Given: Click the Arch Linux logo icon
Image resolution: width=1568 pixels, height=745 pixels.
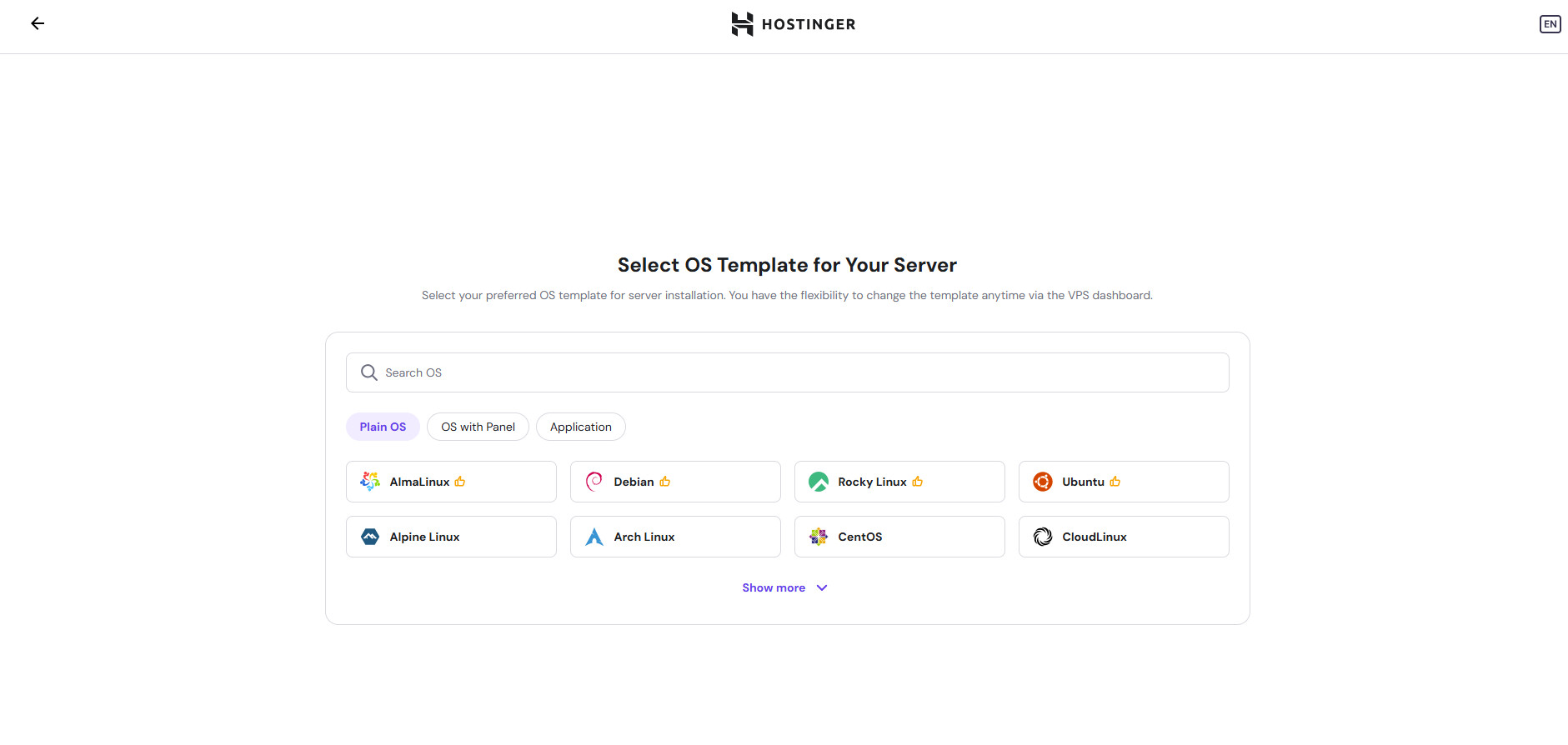Looking at the screenshot, I should [x=594, y=537].
